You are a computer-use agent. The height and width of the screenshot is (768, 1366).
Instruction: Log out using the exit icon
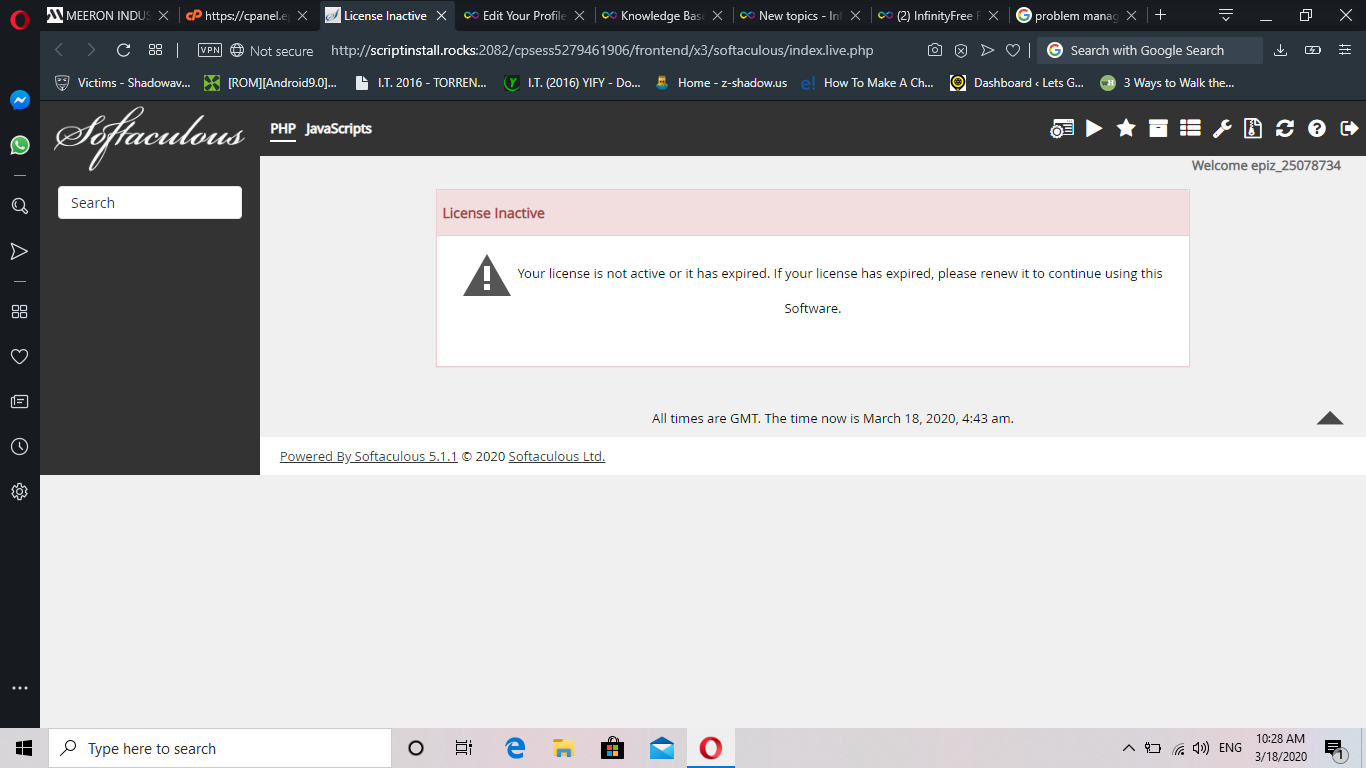pyautogui.click(x=1349, y=128)
